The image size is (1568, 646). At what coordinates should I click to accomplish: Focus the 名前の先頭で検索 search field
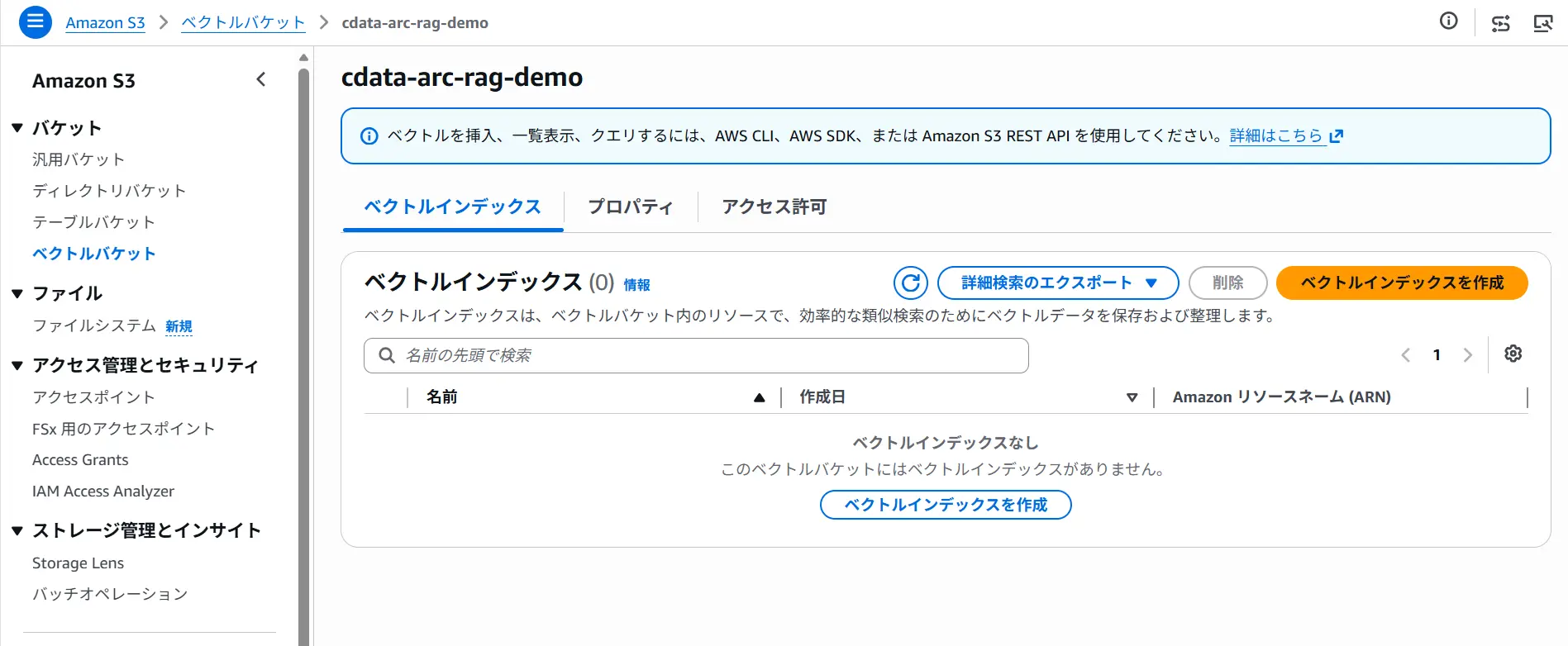point(696,355)
